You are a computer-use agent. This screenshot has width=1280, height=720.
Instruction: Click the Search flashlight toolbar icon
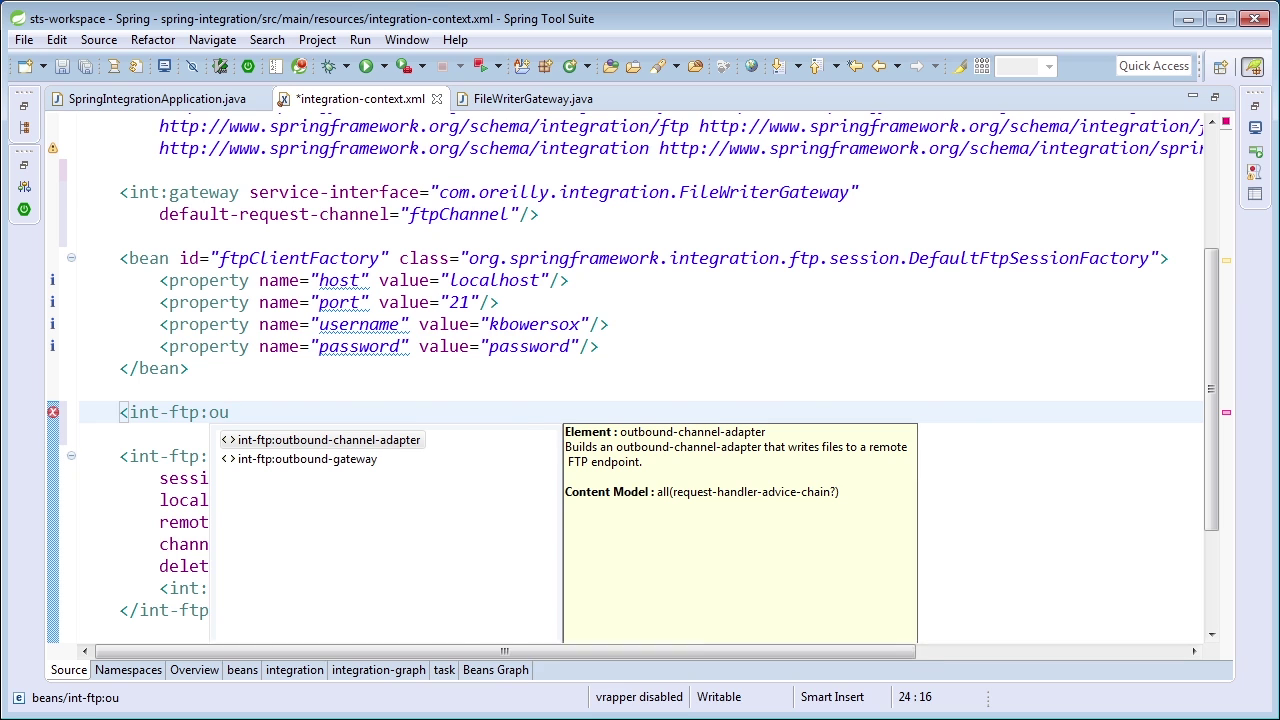point(657,66)
